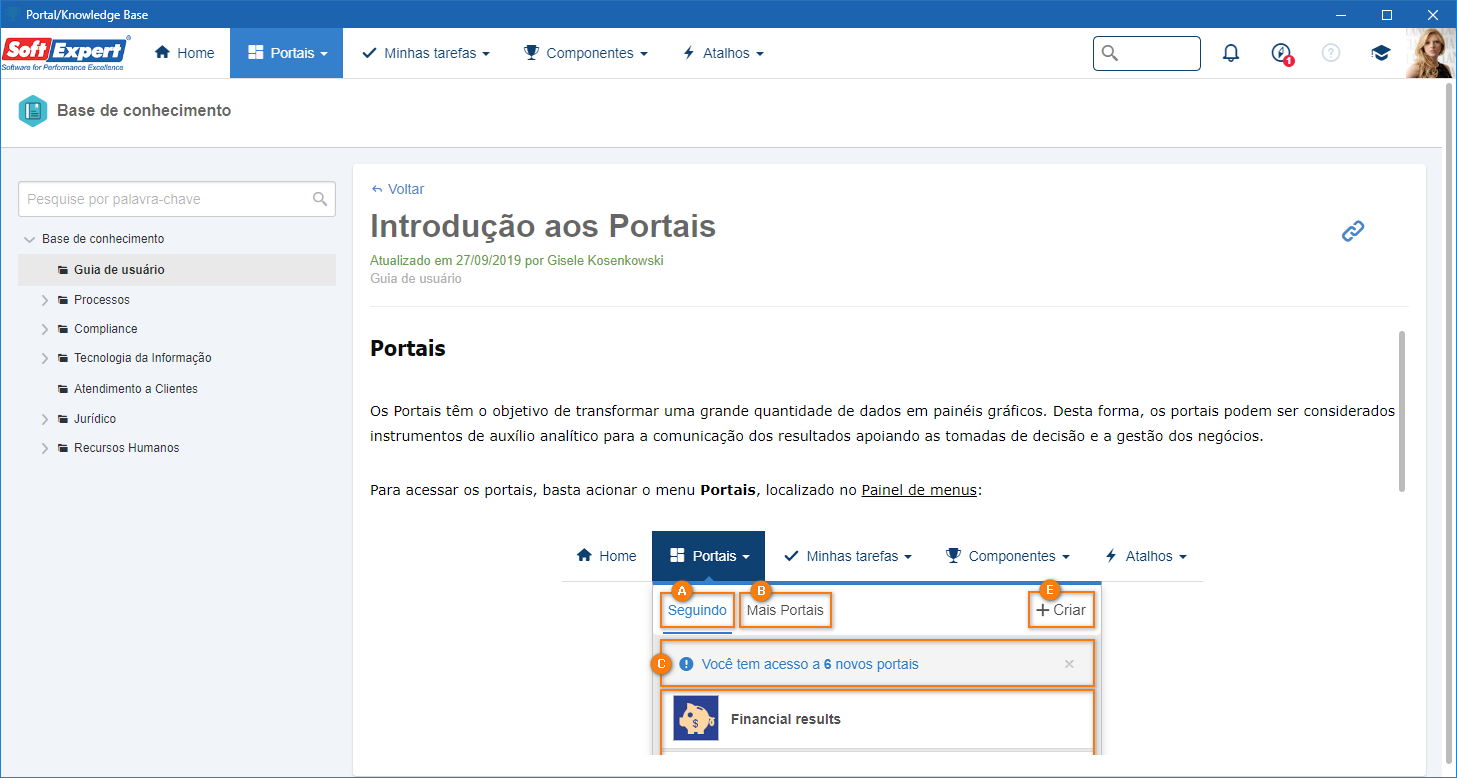Open the Componentes menu

[x=586, y=53]
